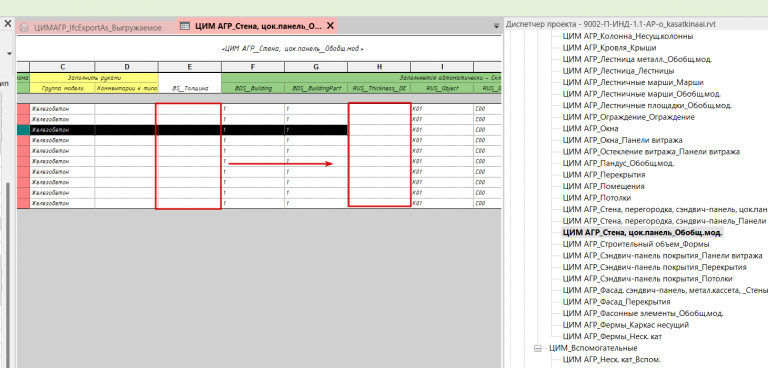Open ЦИМ АГР_Сэндвич-панель покрытия_Перекрытия
The height and width of the screenshot is (368, 768).
(x=654, y=267)
